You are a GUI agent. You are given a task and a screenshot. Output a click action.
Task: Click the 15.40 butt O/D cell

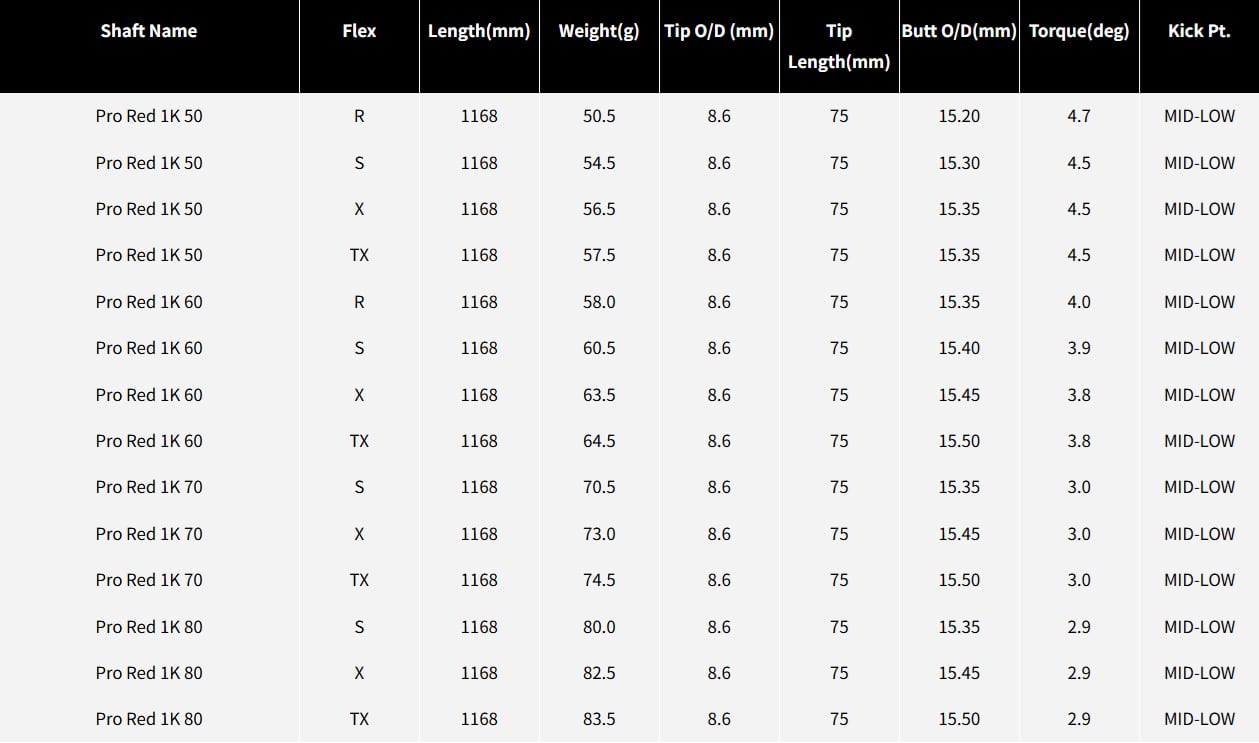[x=959, y=348]
